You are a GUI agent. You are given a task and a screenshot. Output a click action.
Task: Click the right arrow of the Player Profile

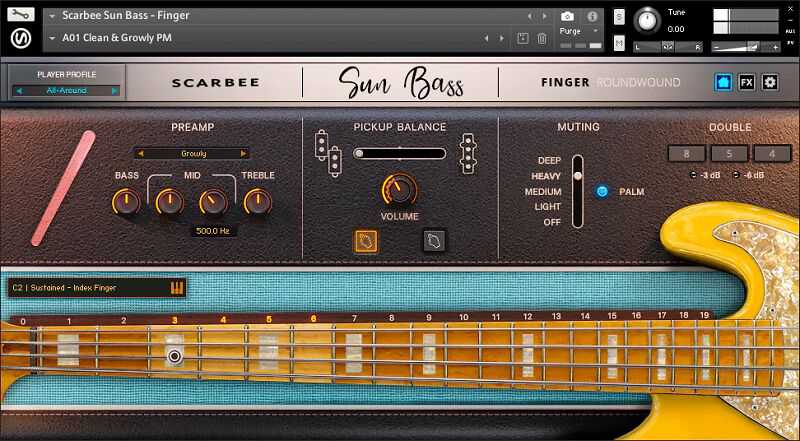114,91
